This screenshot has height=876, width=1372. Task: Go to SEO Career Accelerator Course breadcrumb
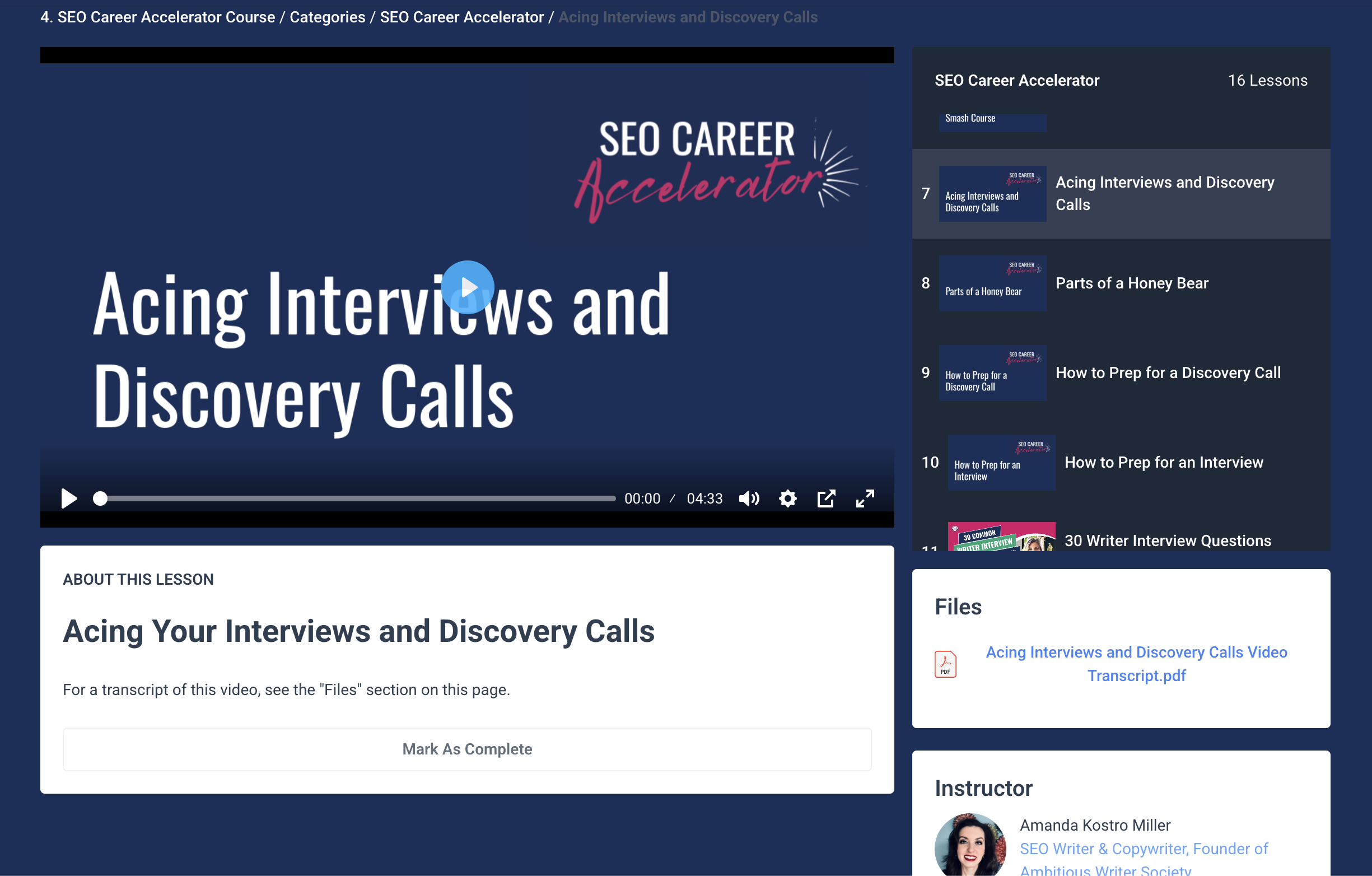click(x=158, y=17)
